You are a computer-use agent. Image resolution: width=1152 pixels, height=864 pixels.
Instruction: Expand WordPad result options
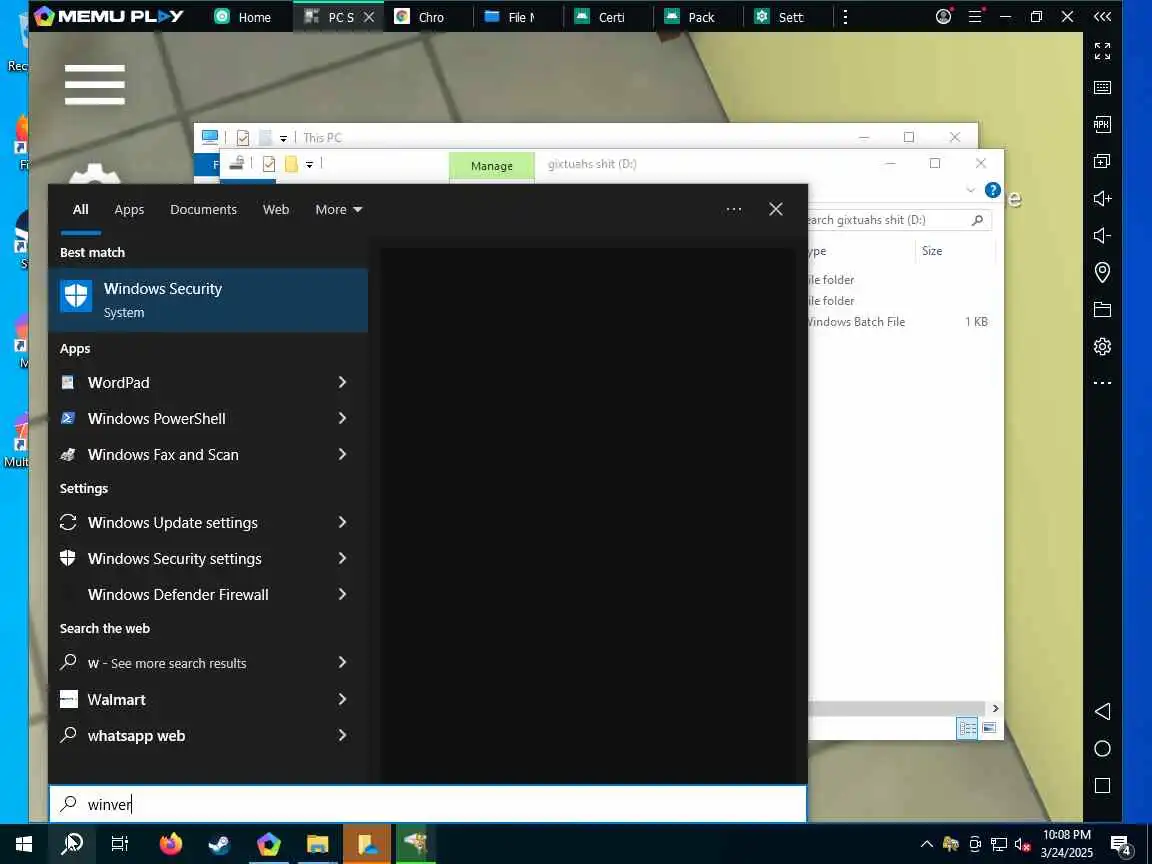[x=342, y=382]
